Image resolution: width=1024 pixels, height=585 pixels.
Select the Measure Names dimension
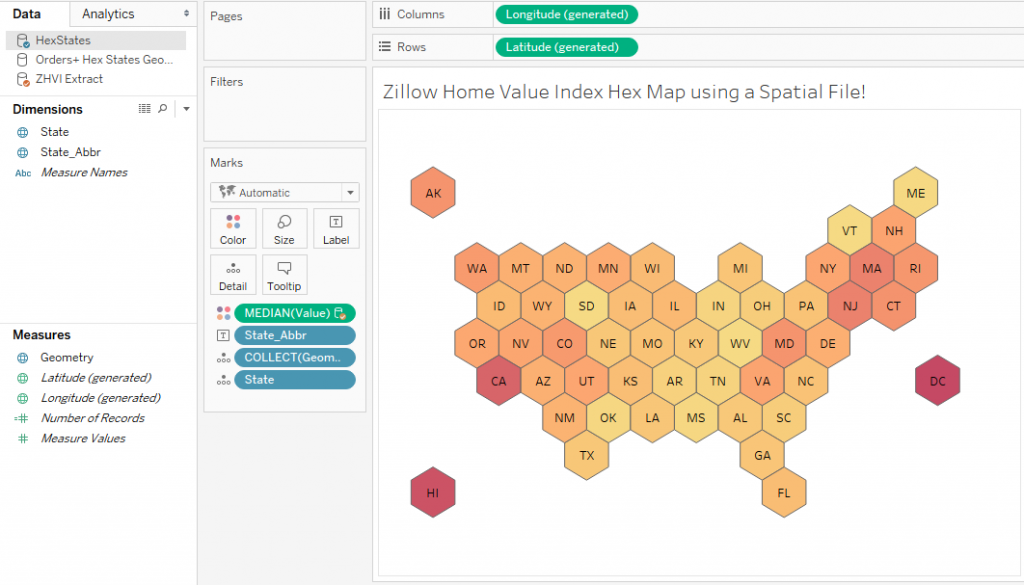coord(86,172)
